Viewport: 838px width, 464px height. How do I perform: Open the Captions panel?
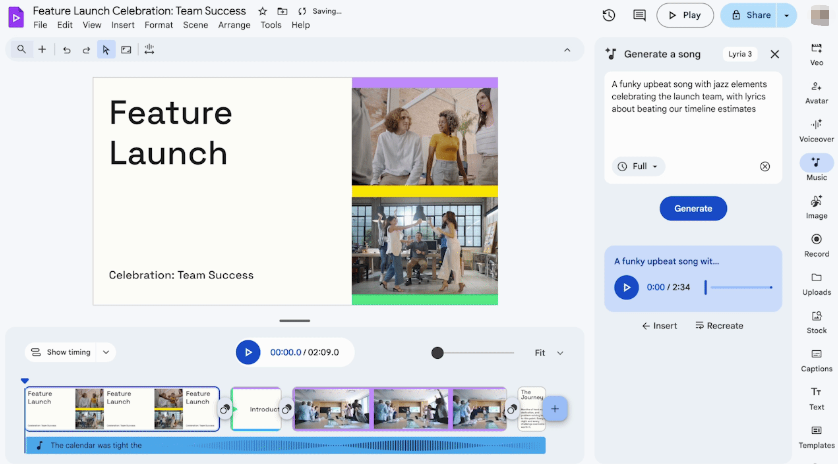point(816,359)
